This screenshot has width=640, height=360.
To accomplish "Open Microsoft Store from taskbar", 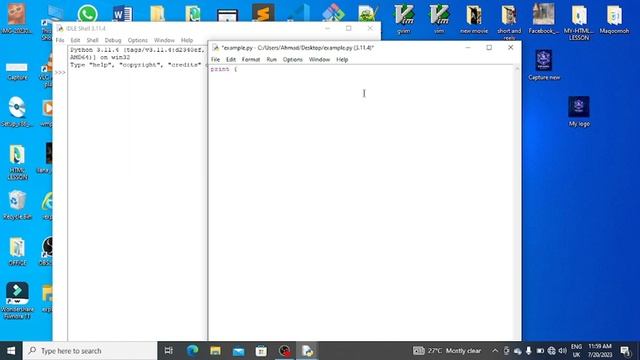I will coord(261,351).
